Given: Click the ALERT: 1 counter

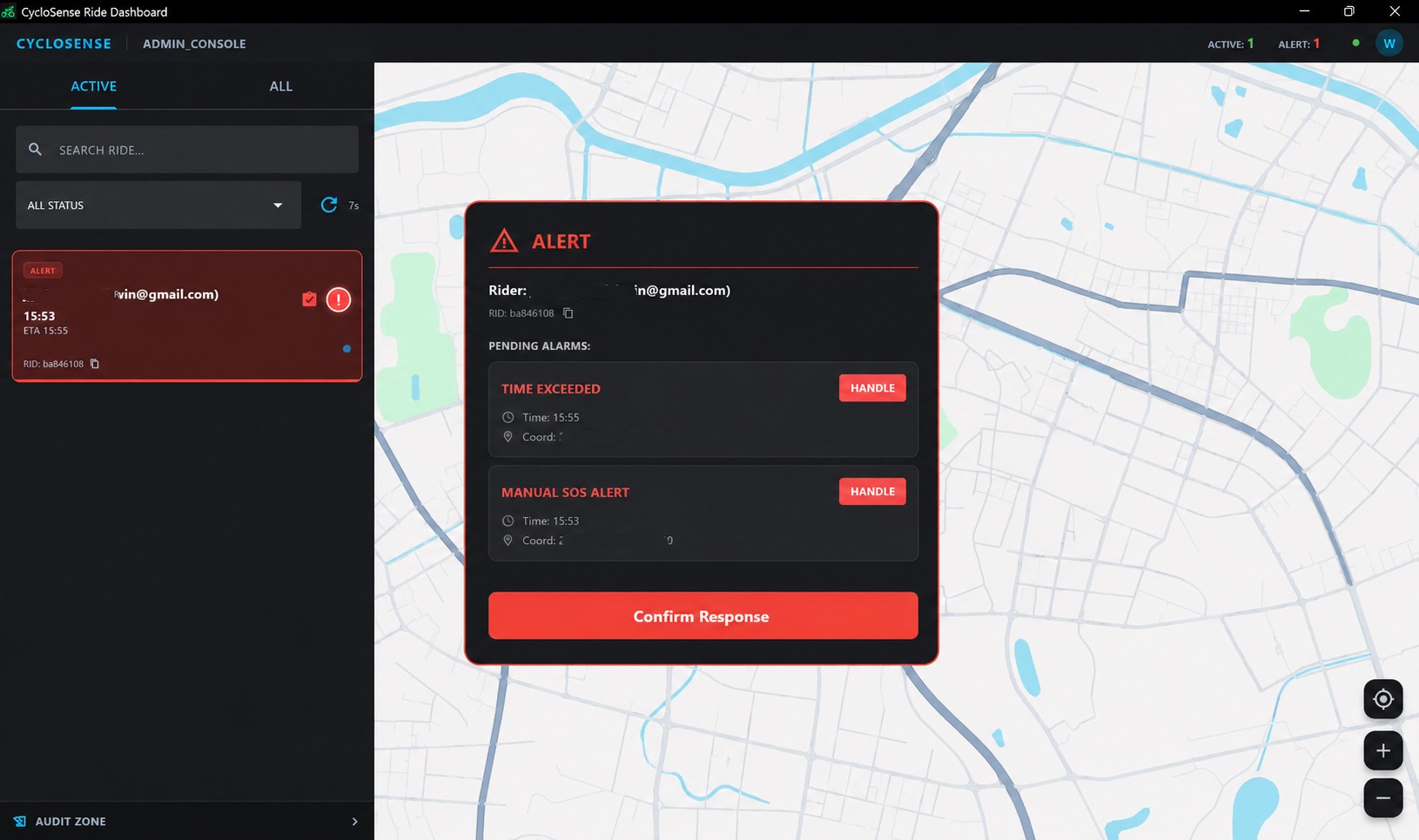Looking at the screenshot, I should [x=1299, y=44].
